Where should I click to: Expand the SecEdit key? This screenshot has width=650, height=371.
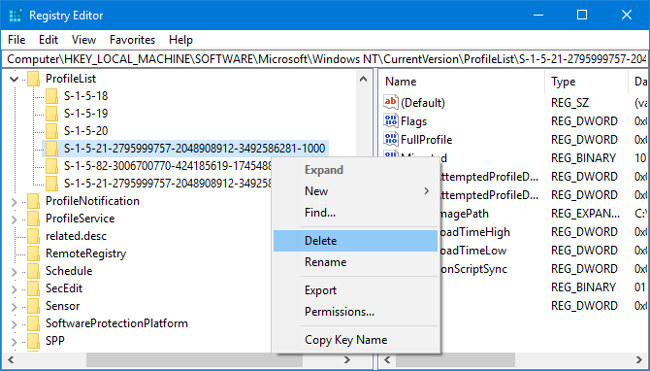tap(14, 289)
